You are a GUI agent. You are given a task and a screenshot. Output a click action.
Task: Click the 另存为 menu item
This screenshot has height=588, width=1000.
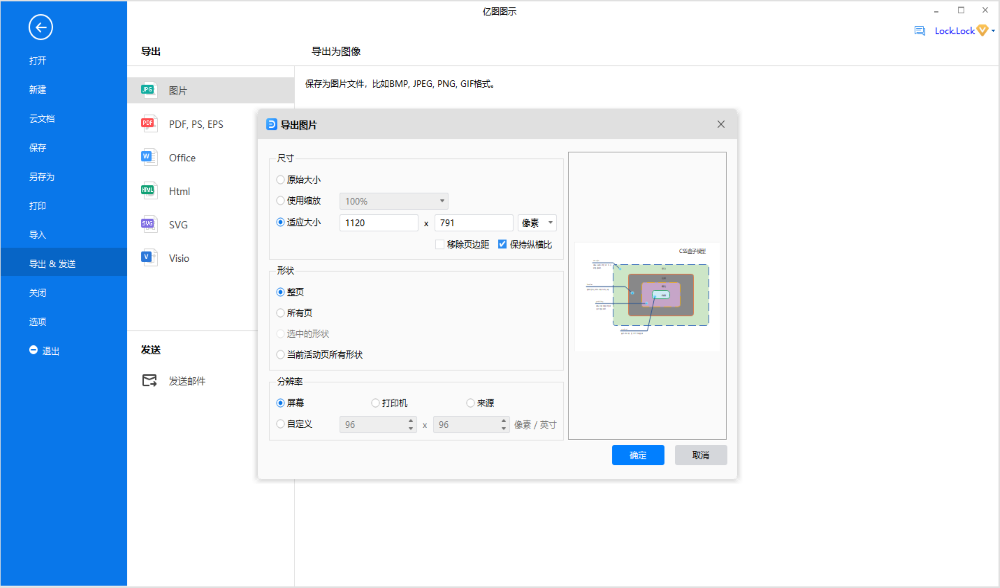tap(42, 177)
